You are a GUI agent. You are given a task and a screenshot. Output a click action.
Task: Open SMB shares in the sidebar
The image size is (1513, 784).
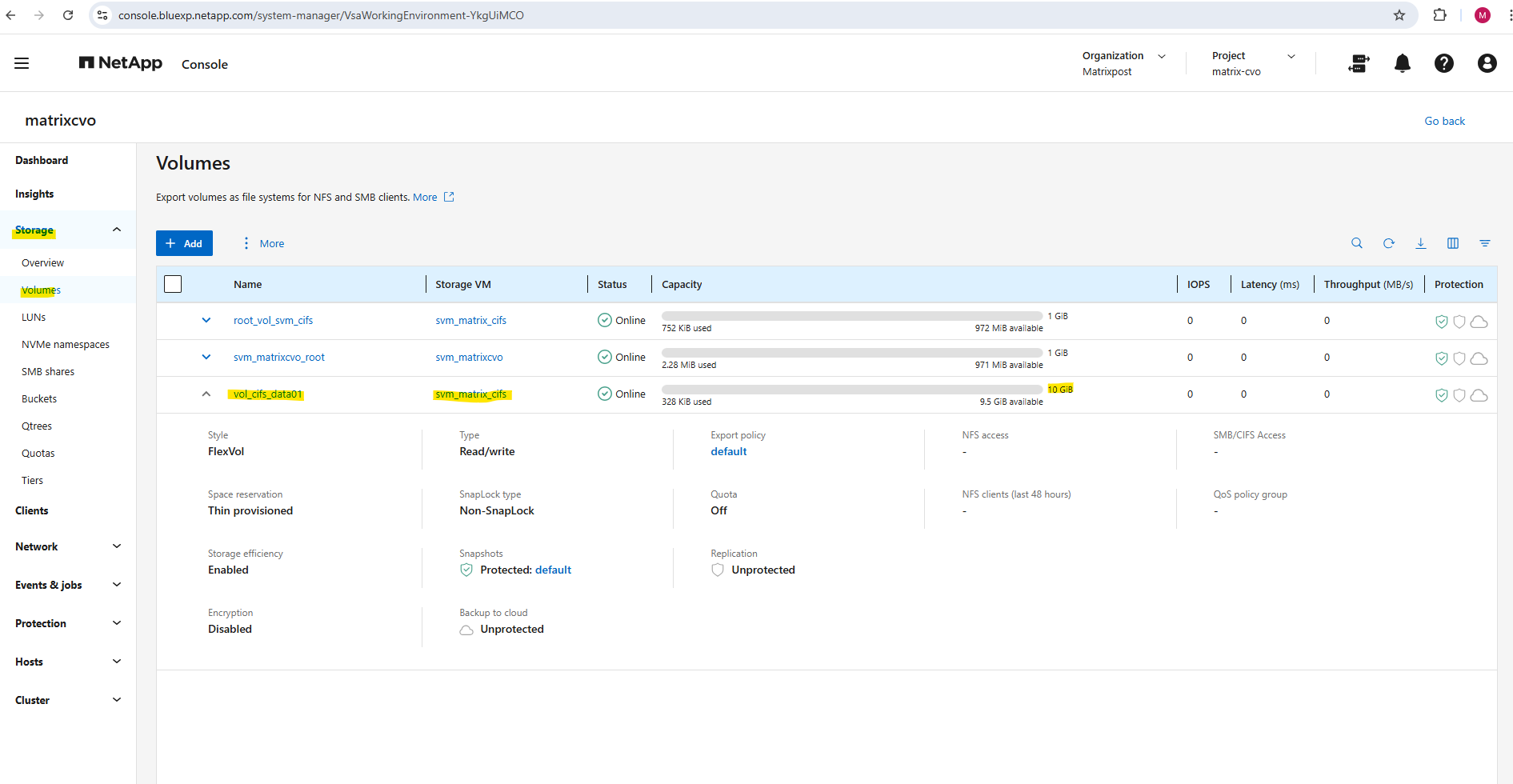(48, 371)
